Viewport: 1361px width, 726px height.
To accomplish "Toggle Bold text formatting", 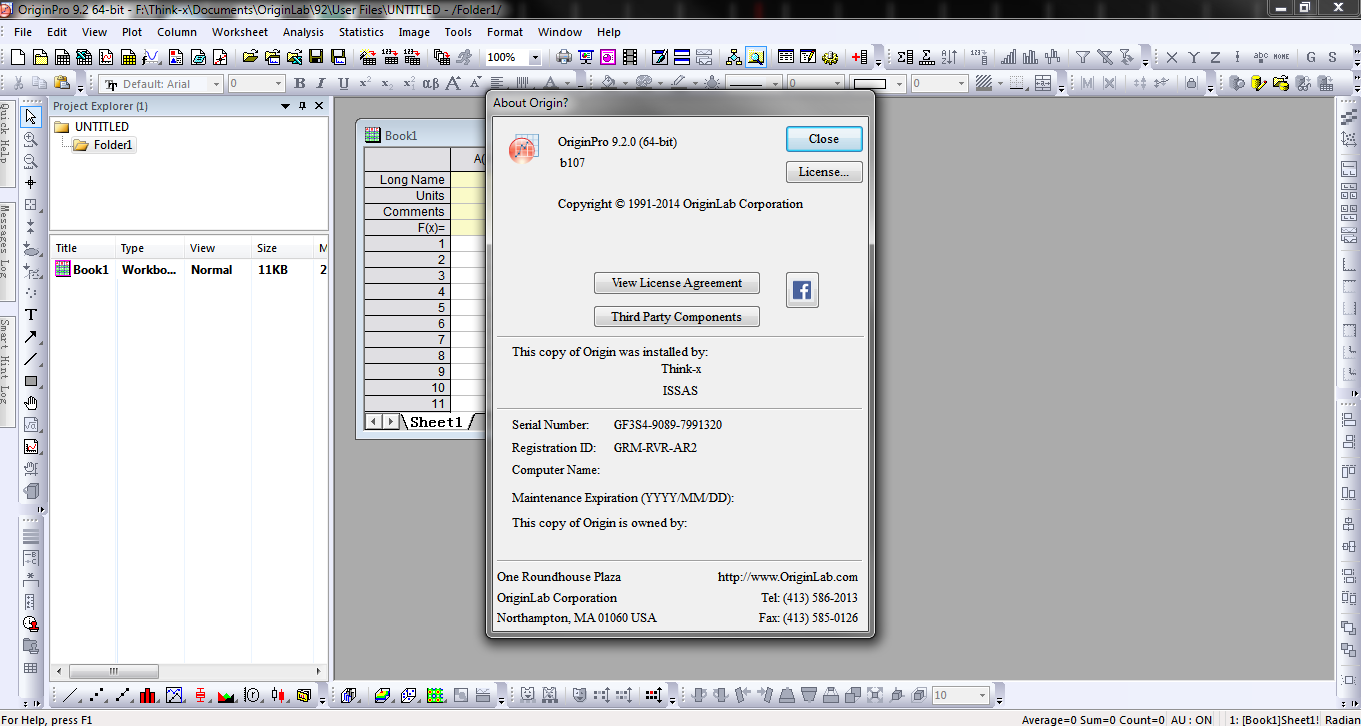I will click(298, 84).
